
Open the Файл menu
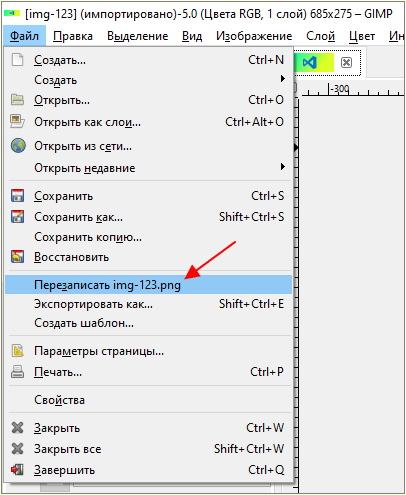(x=24, y=36)
